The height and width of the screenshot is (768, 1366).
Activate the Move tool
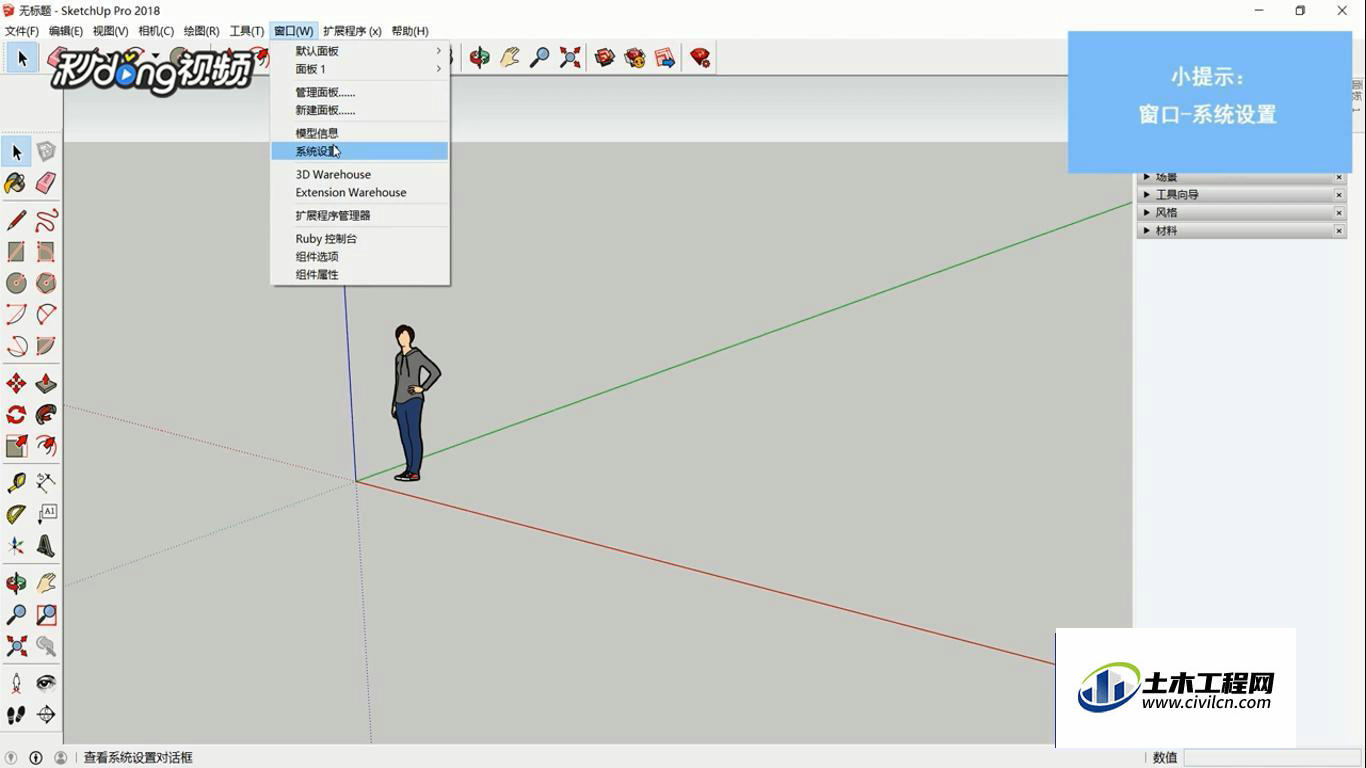(16, 384)
